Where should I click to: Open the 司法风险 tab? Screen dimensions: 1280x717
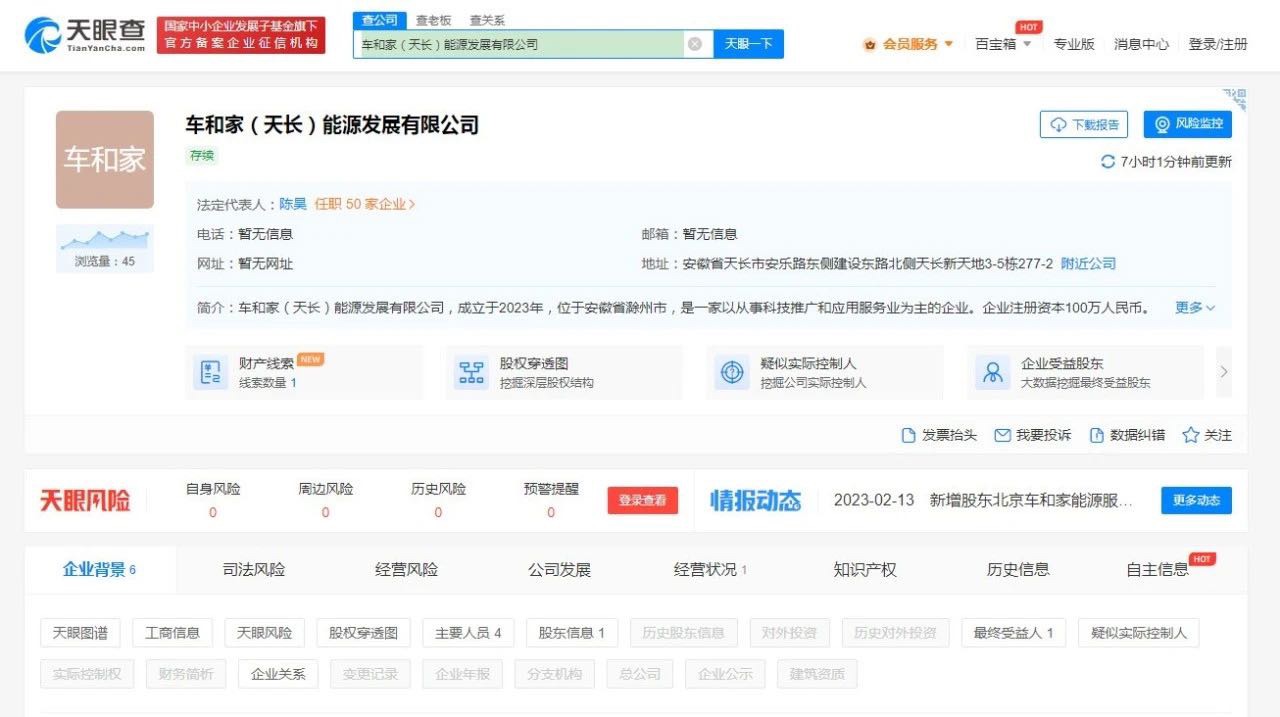coord(253,570)
